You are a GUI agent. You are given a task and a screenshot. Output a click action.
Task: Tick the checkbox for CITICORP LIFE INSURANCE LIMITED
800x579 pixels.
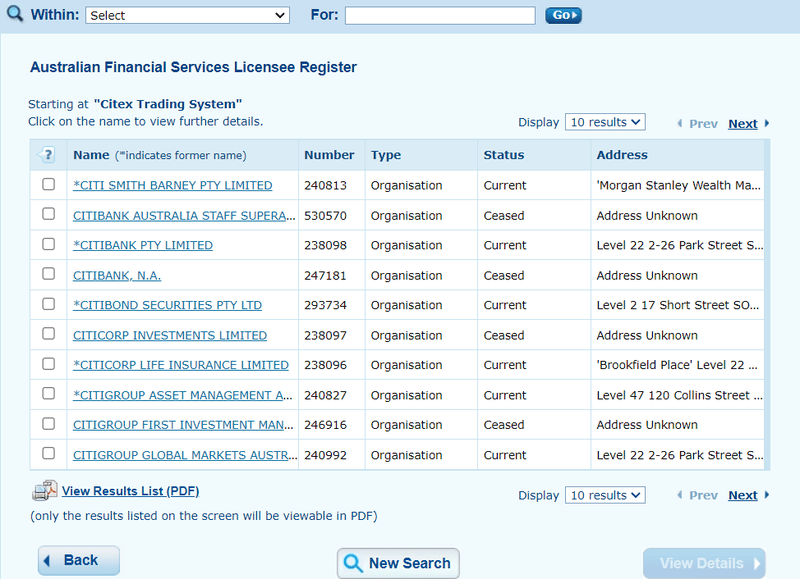[48, 364]
